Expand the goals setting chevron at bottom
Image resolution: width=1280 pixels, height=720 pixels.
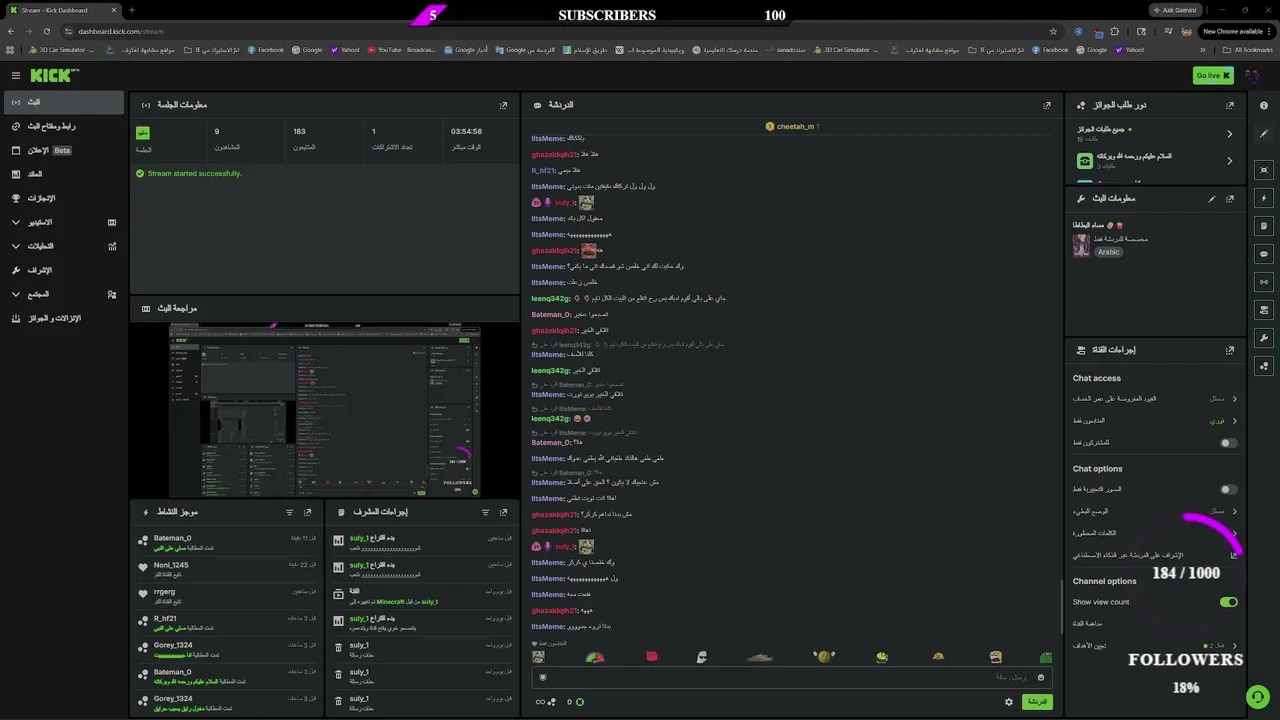pos(1234,646)
